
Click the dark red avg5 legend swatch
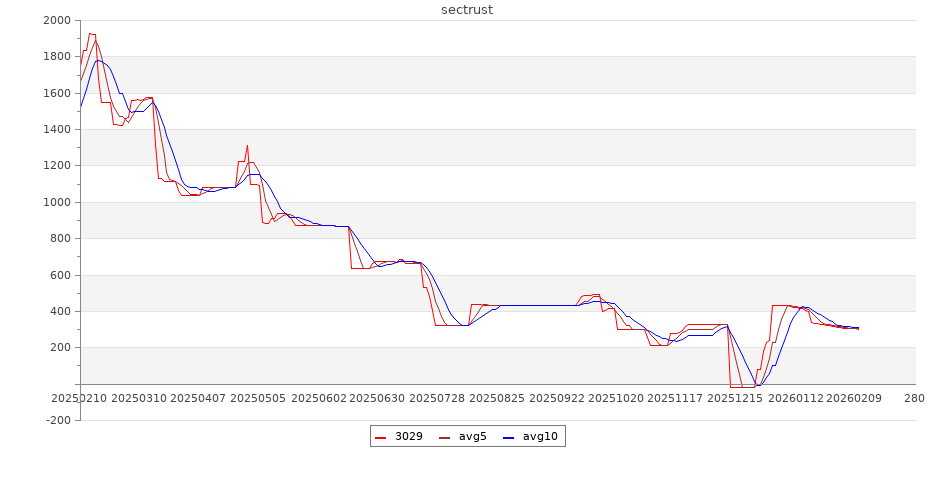pos(445,437)
